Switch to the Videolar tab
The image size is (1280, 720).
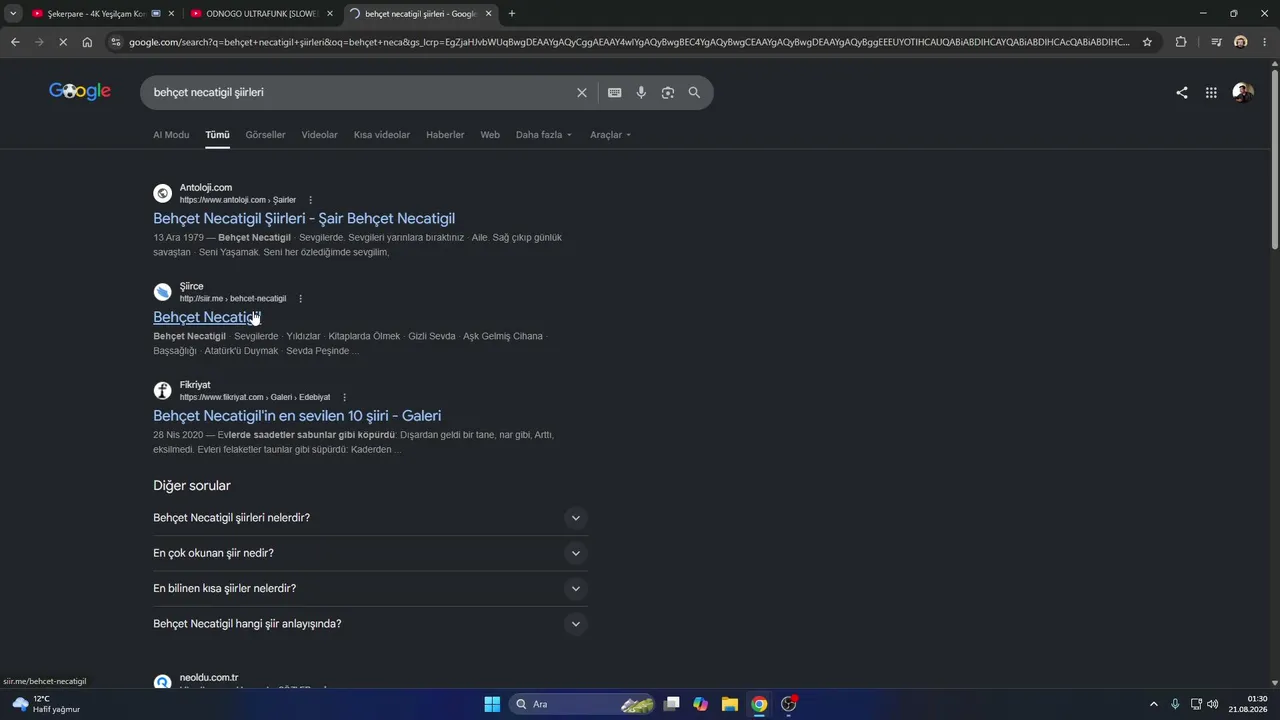click(x=320, y=135)
